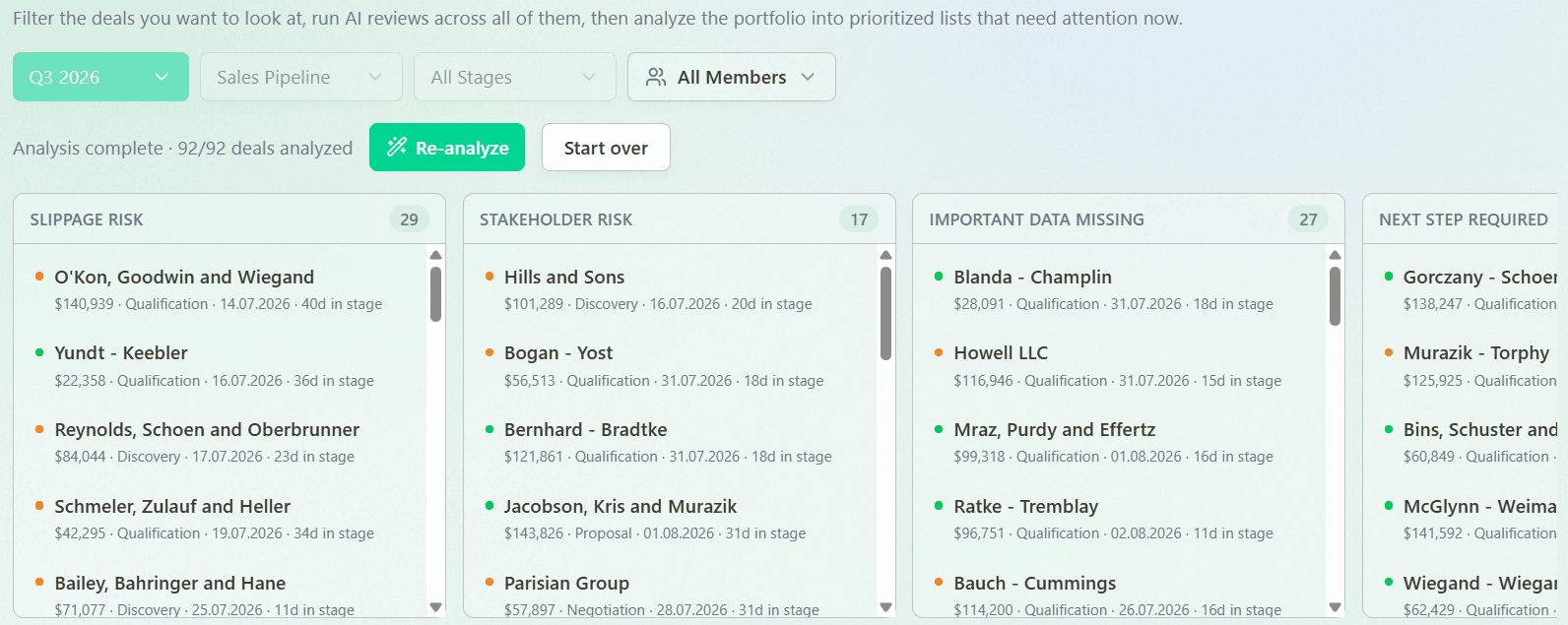Open Schmeler, Zulauf and Heller deal
The height and width of the screenshot is (625, 1568).
coord(172,506)
